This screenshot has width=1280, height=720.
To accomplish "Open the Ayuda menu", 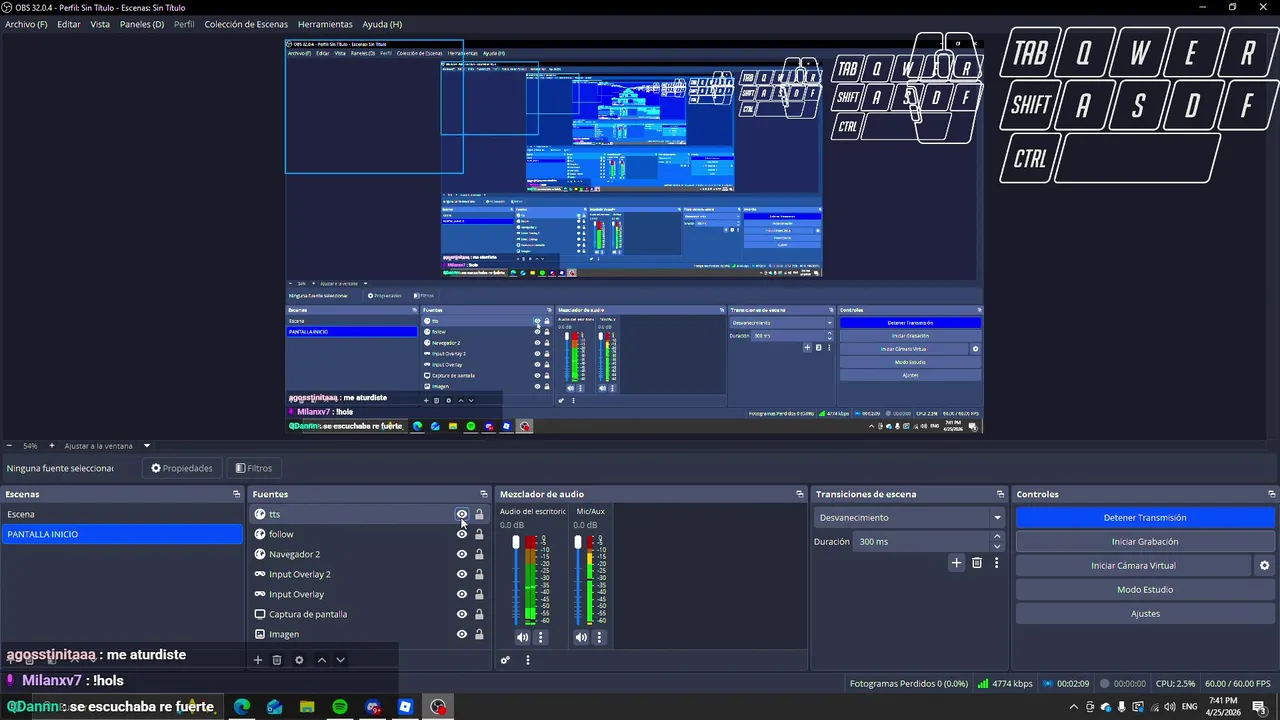I will point(382,24).
